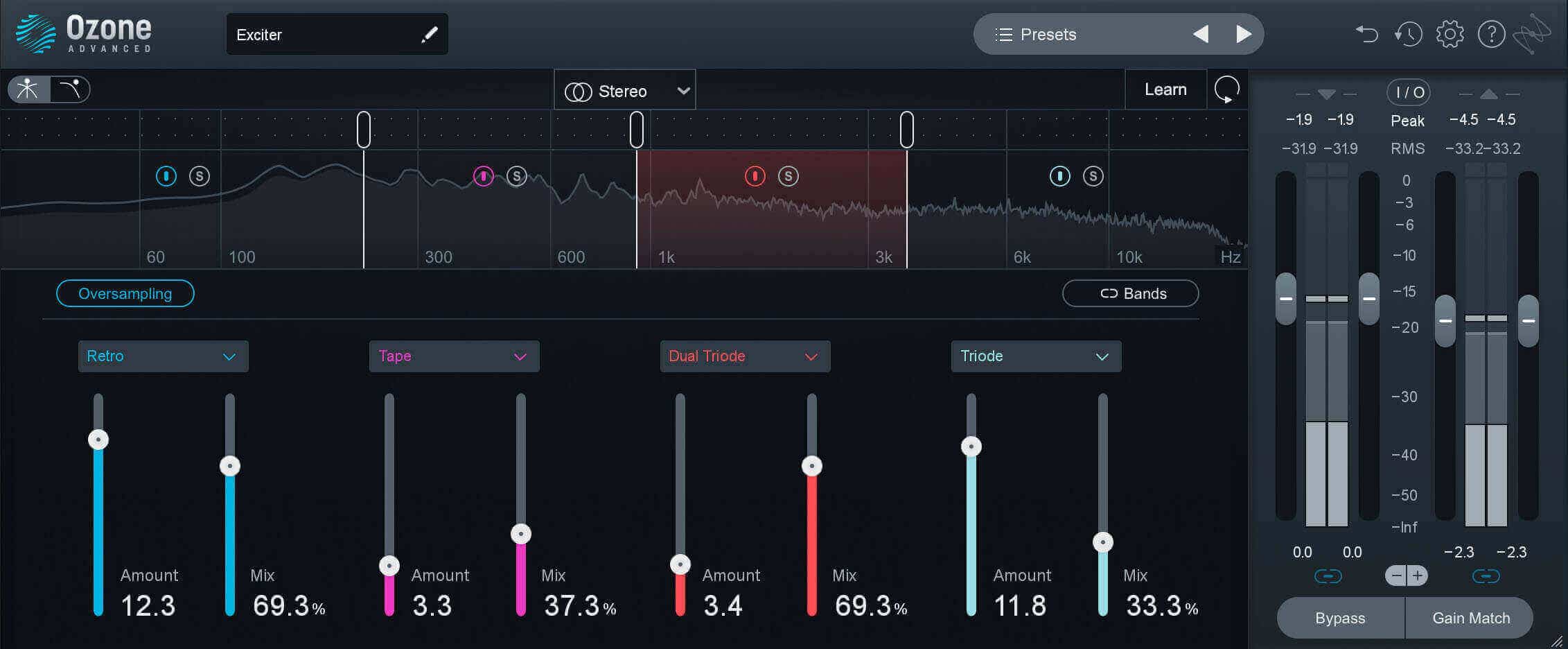Toggle the red band bypass button
This screenshot has height=649, width=1568.
click(755, 176)
